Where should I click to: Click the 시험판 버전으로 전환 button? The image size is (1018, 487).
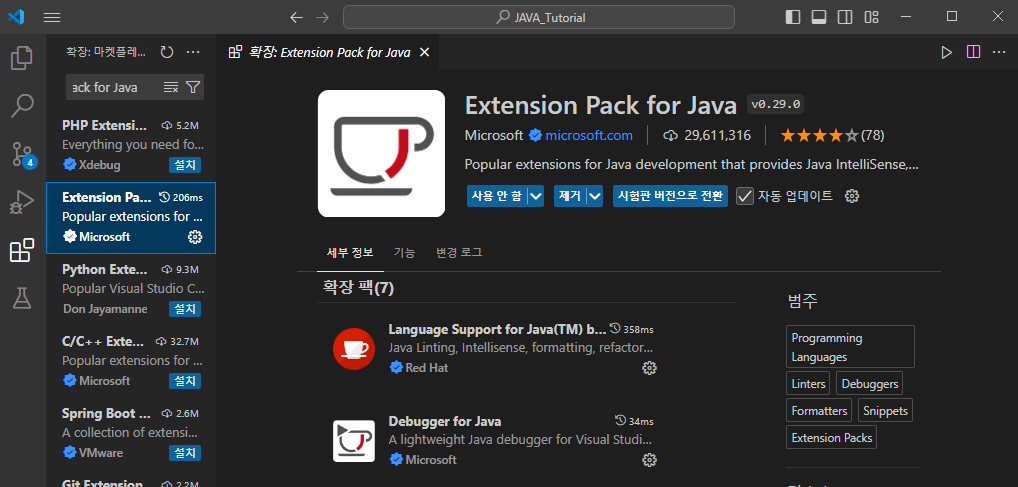(x=670, y=196)
